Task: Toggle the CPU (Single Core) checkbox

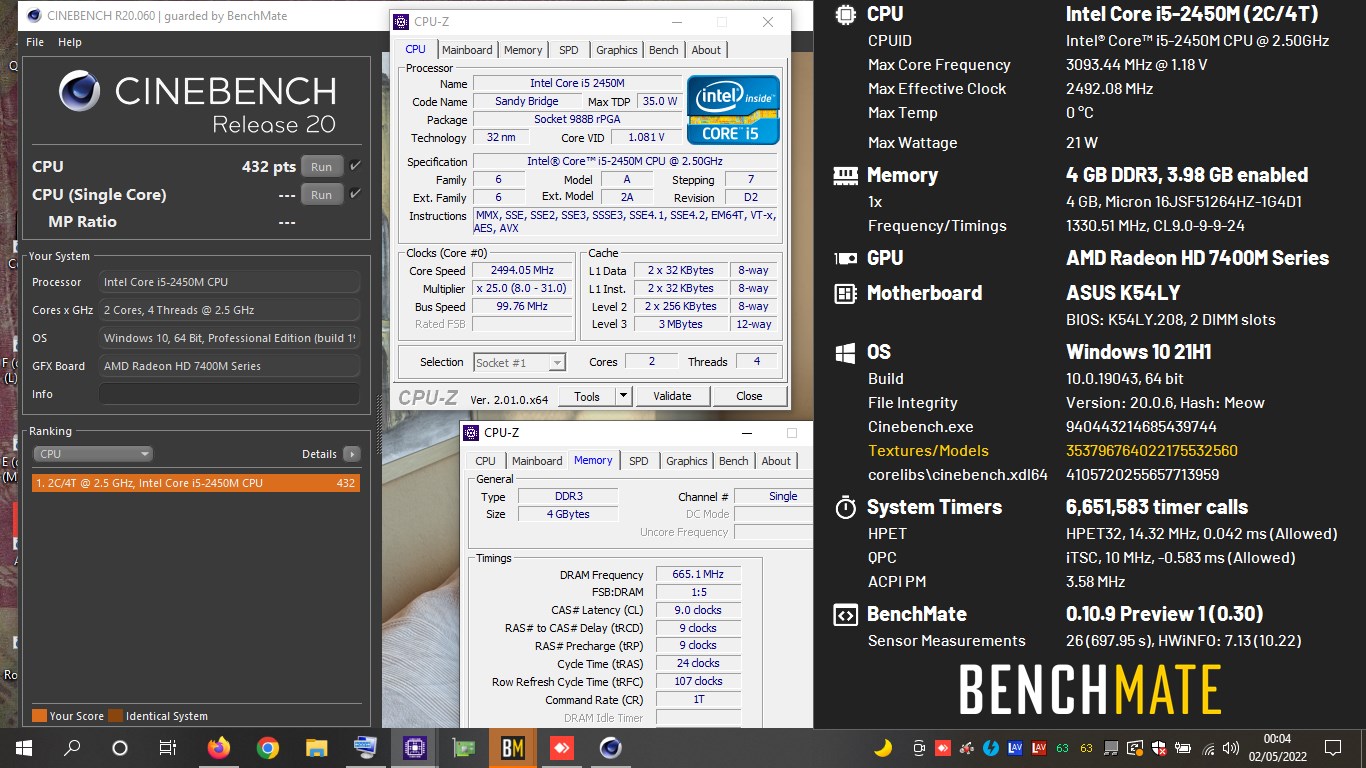Action: [355, 194]
